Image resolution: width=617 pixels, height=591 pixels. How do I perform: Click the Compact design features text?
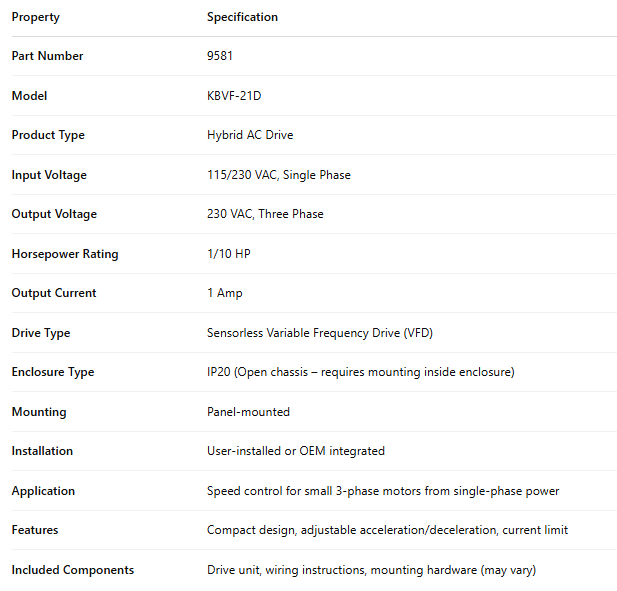click(x=387, y=530)
